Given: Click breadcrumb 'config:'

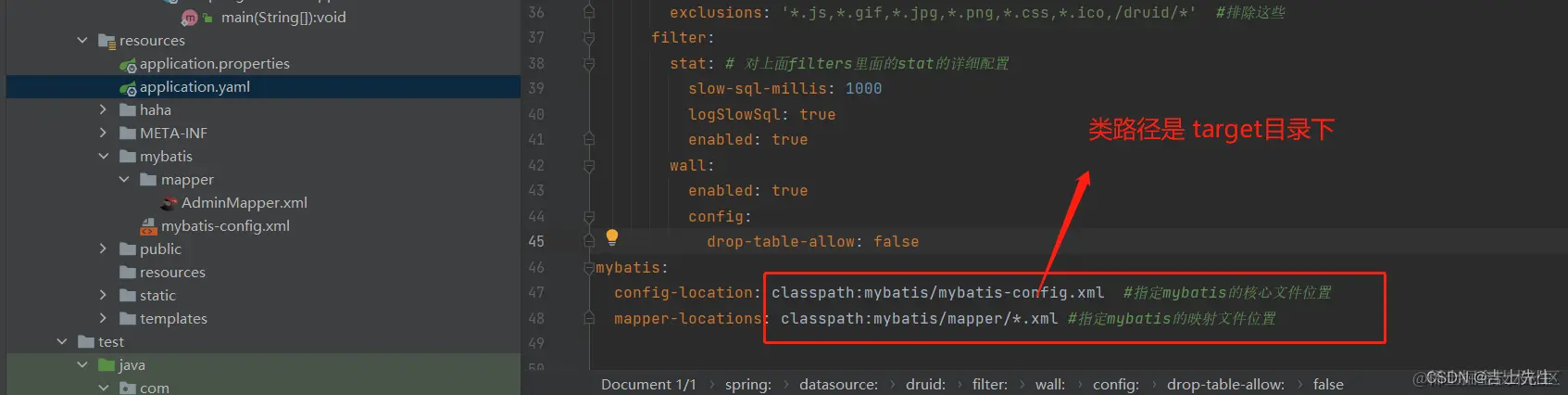Looking at the screenshot, I should (x=1116, y=385).
